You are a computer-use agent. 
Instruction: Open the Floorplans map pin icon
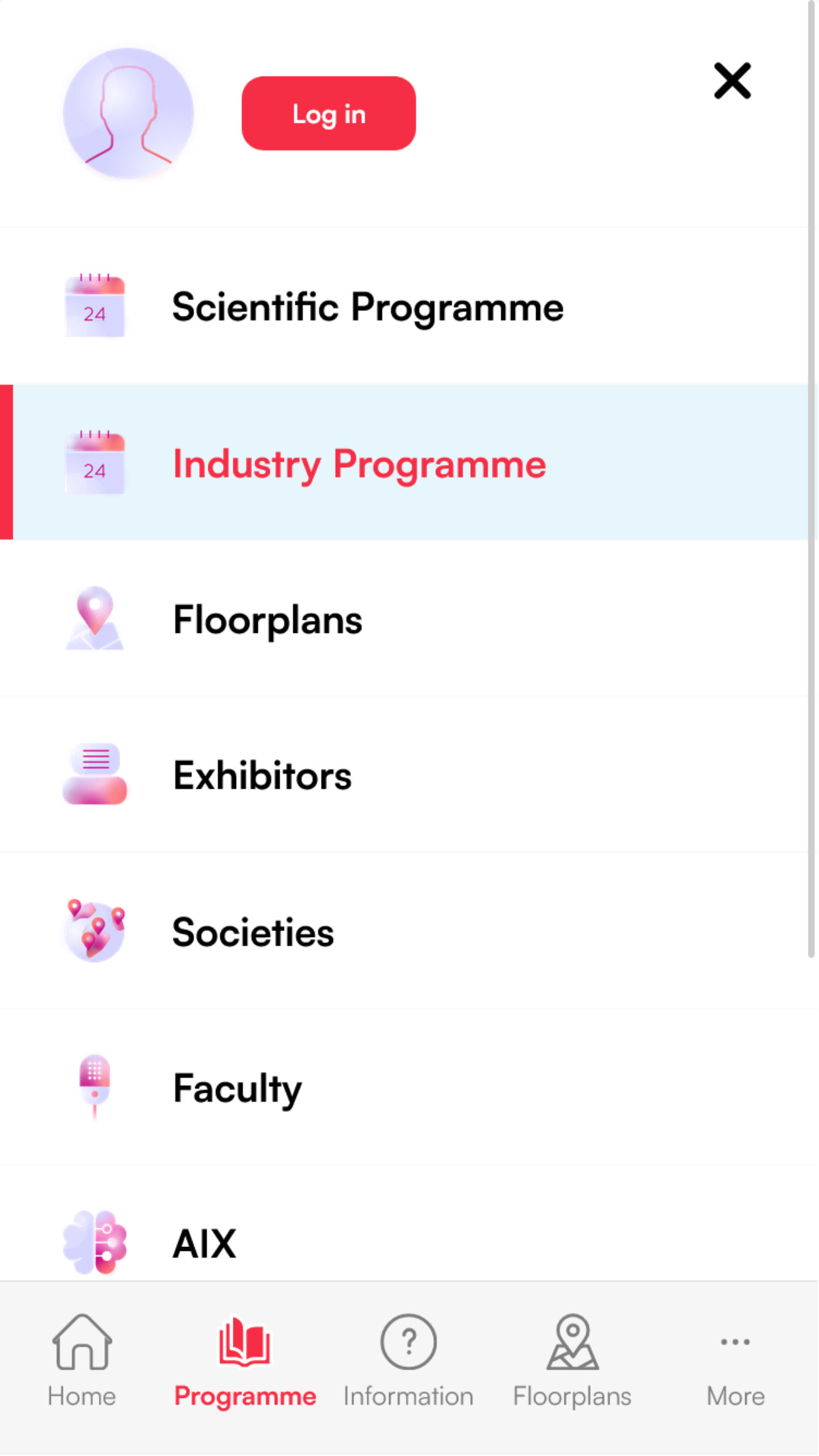(95, 619)
